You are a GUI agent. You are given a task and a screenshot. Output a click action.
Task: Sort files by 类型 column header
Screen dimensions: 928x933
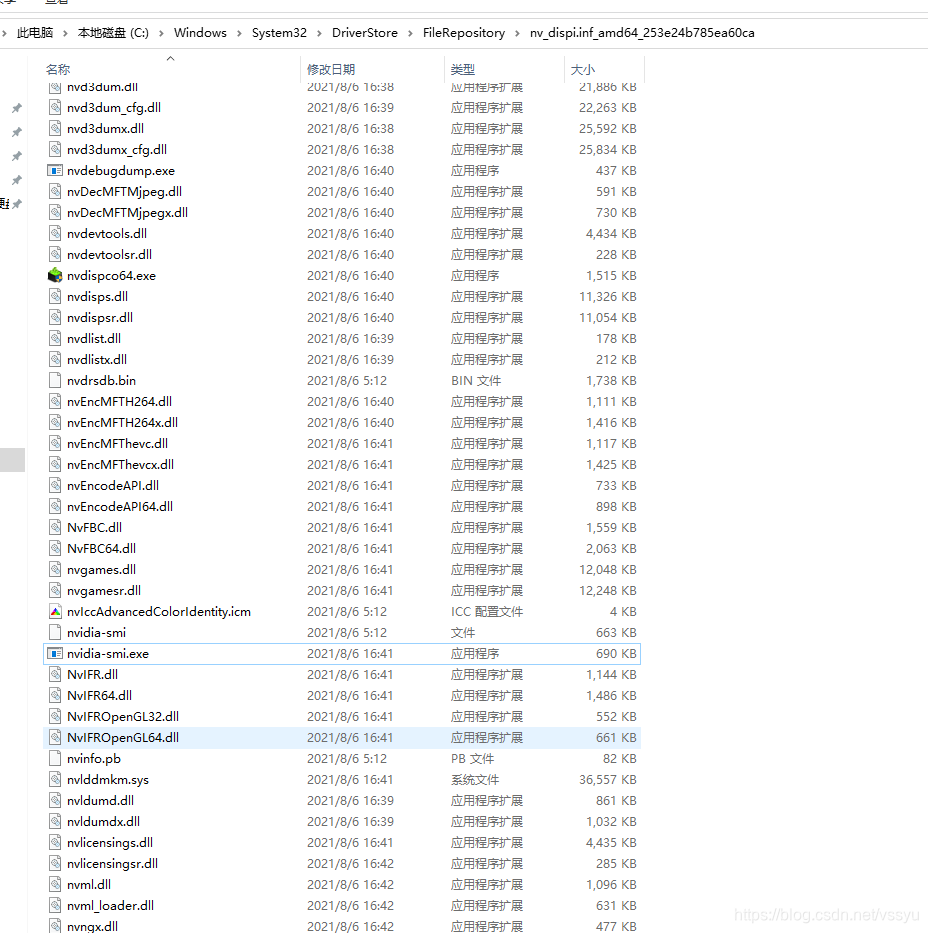pos(463,70)
